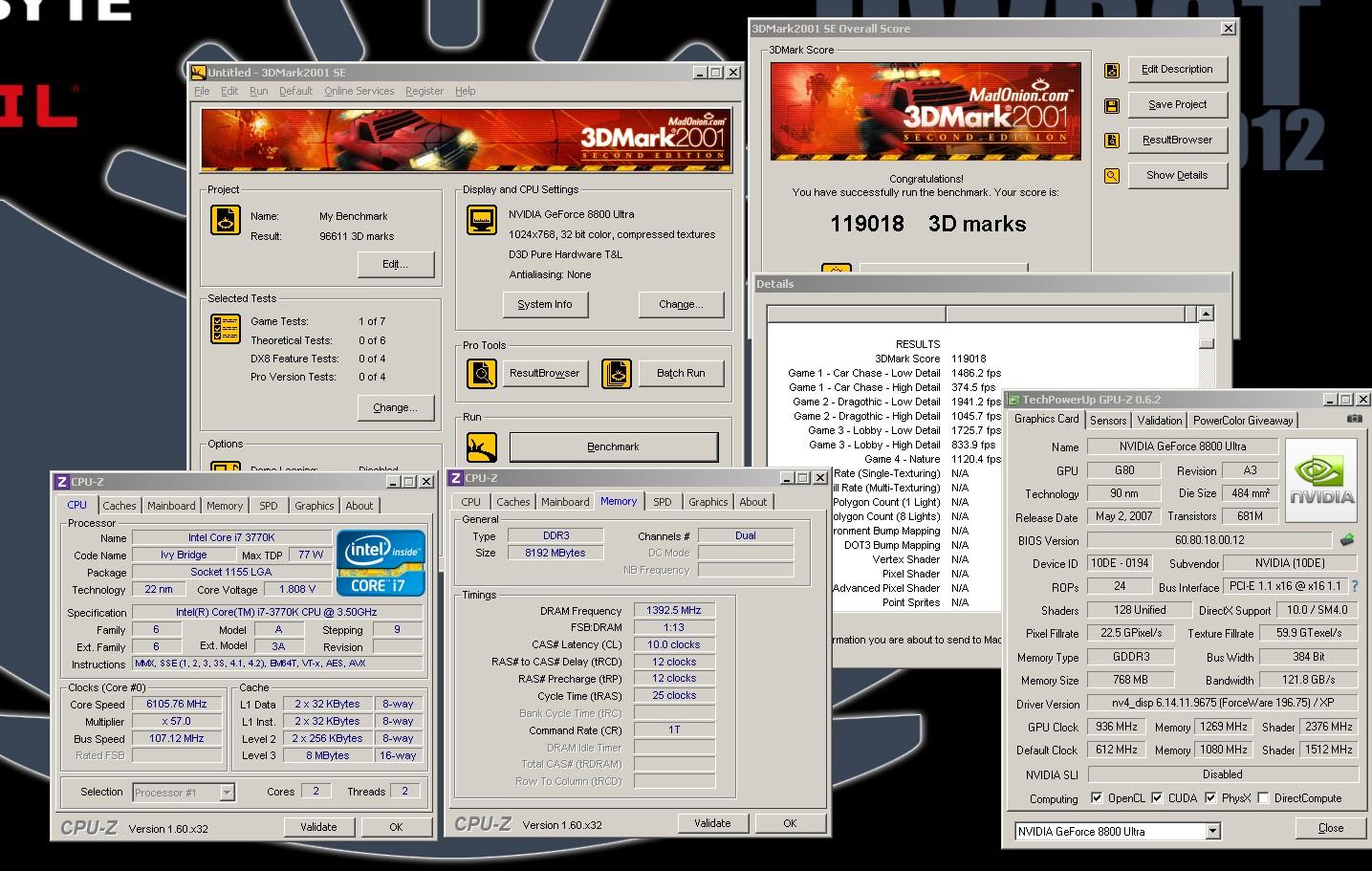Screen dimensions: 1372x871
Task: Click Game 4 - Nature result row
Action: pos(932,459)
